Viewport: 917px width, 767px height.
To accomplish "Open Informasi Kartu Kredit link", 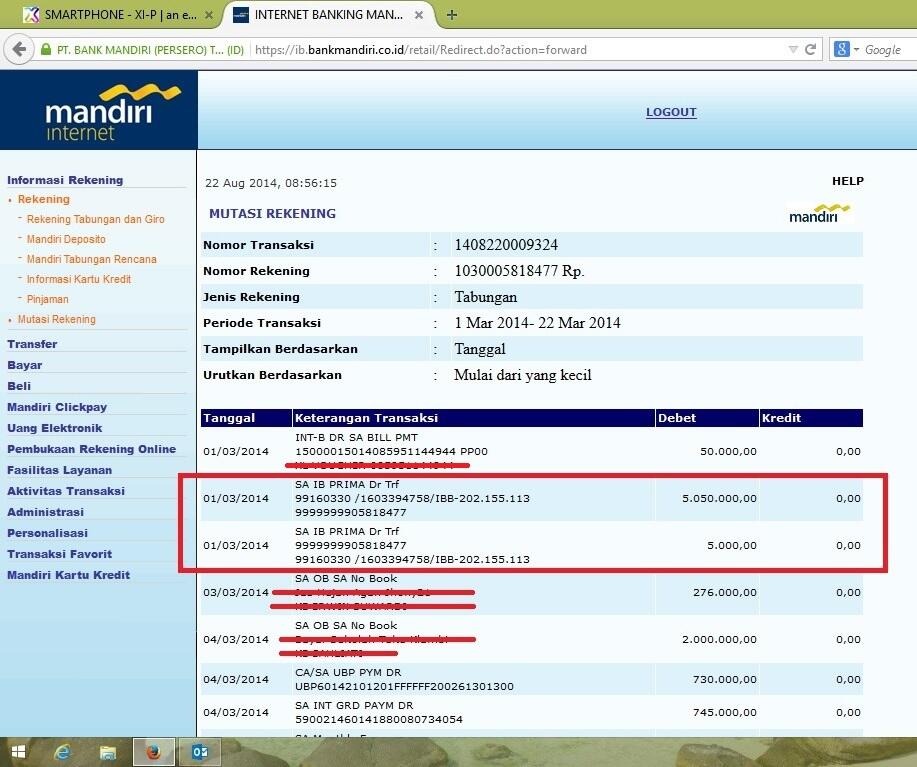I will (78, 279).
